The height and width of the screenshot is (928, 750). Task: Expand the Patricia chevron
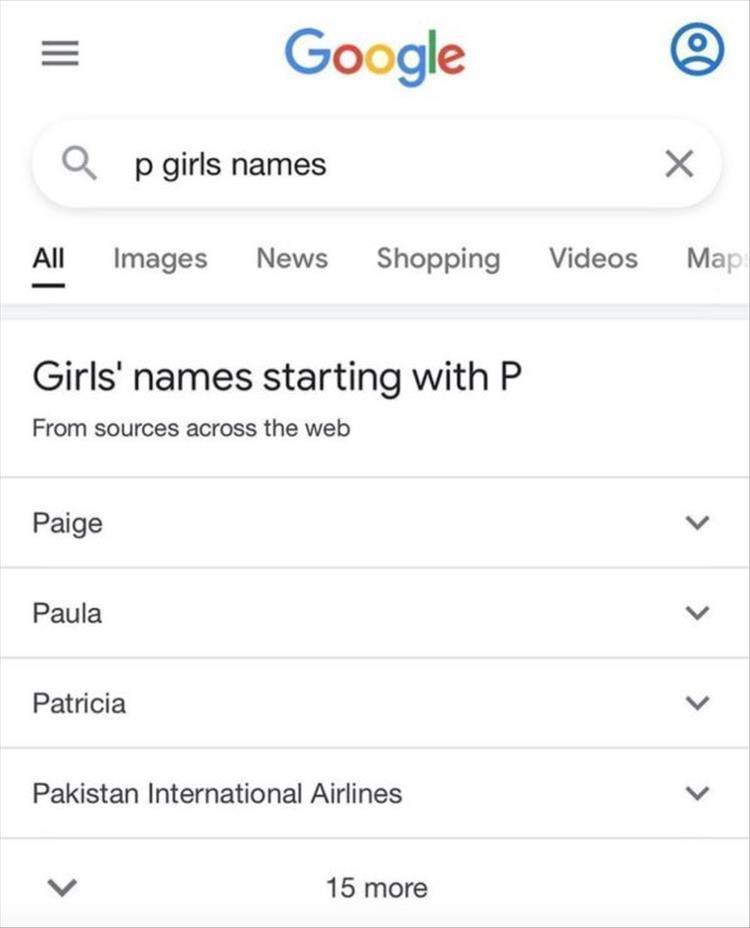pyautogui.click(x=698, y=703)
